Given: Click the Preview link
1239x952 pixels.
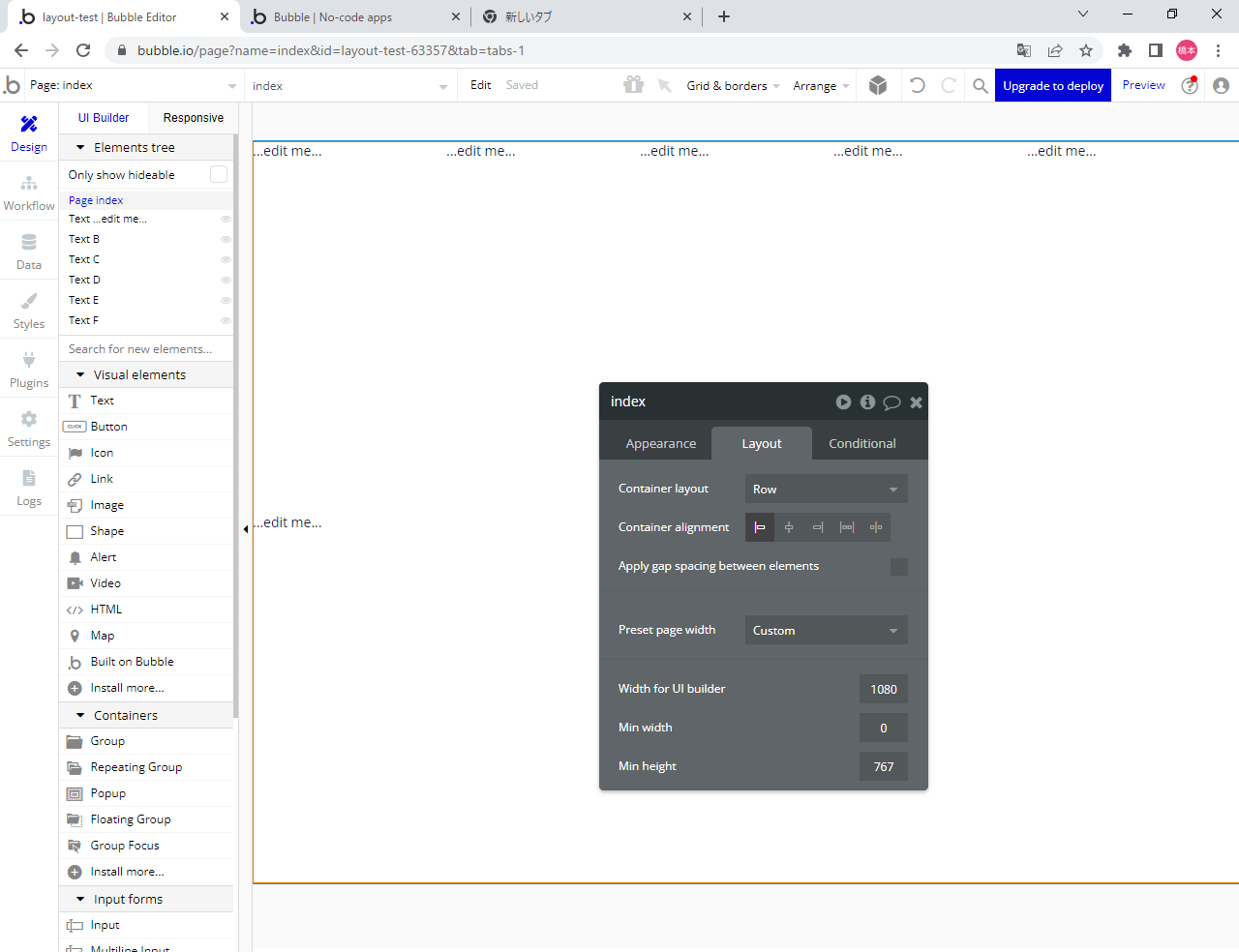Looking at the screenshot, I should coord(1143,85).
